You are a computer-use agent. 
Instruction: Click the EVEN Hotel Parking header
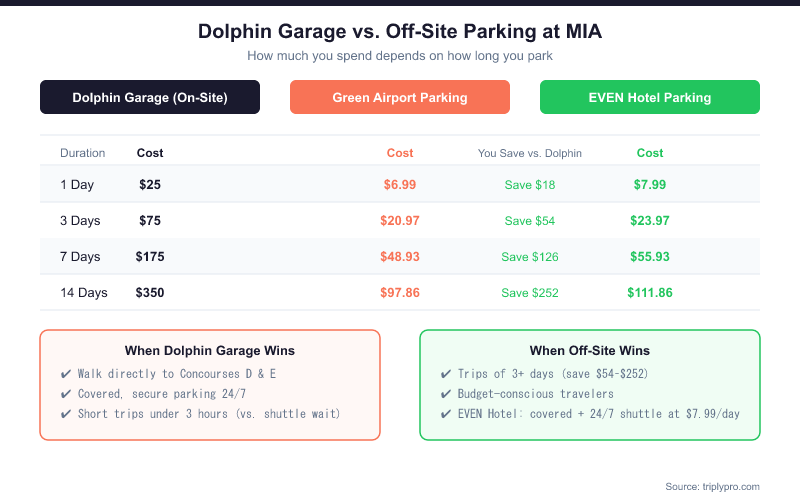click(650, 97)
